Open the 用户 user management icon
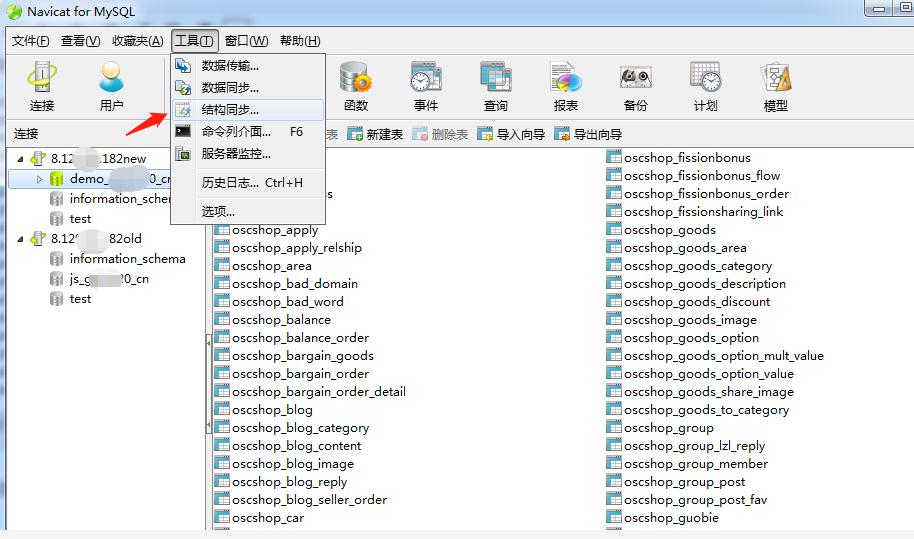This screenshot has width=914, height=539. (x=111, y=86)
